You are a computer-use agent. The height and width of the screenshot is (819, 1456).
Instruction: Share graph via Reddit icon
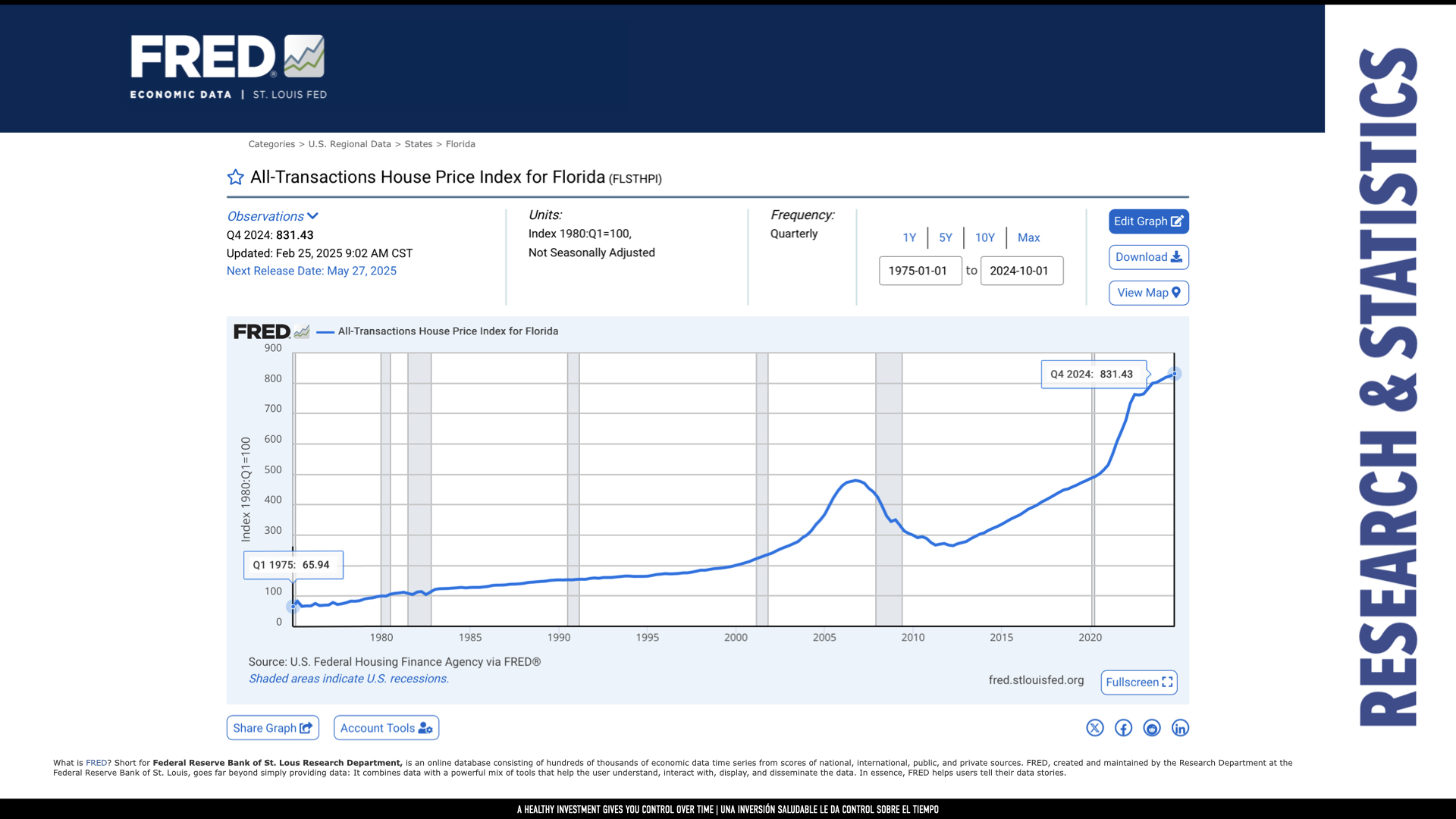[1152, 728]
